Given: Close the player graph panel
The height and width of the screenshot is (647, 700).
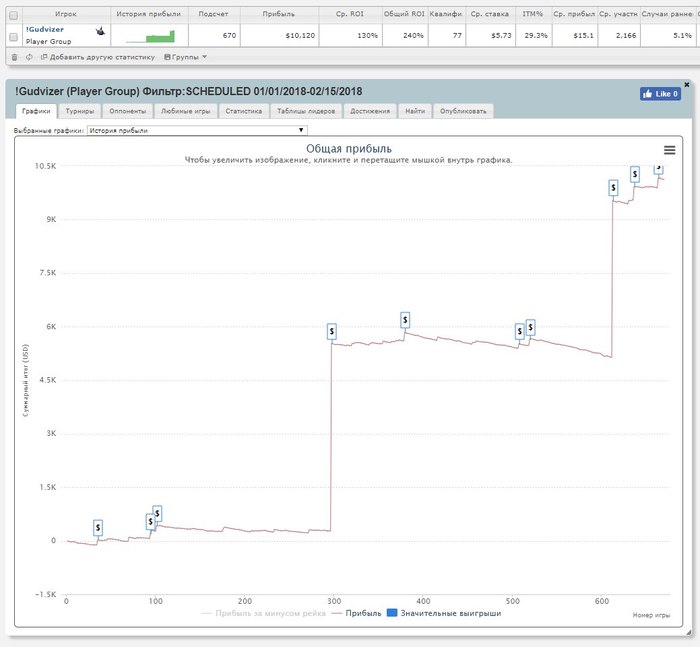Looking at the screenshot, I should pos(687,84).
